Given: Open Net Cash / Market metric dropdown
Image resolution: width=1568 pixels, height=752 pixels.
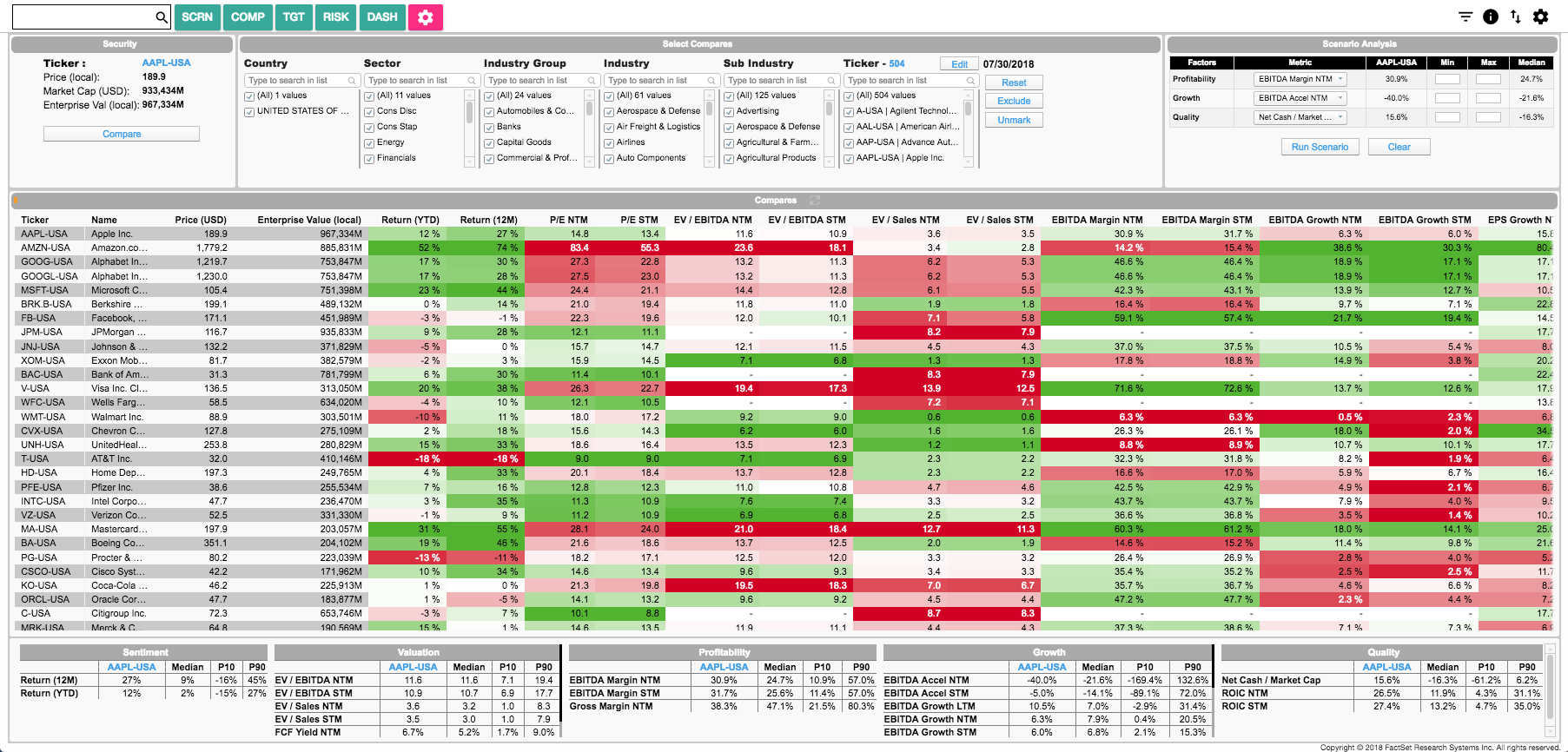Looking at the screenshot, I should tap(1300, 117).
